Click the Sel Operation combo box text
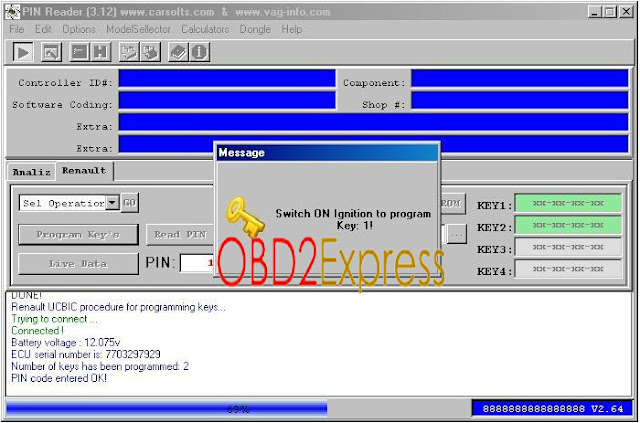 [x=63, y=203]
